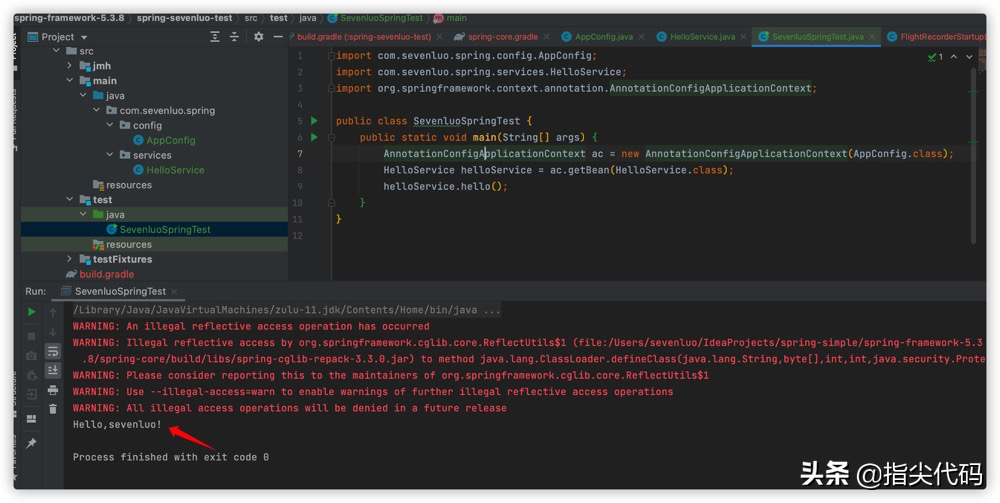This screenshot has width=1000, height=503.
Task: Jump up the stack trace with up arrow
Action: 53,312
